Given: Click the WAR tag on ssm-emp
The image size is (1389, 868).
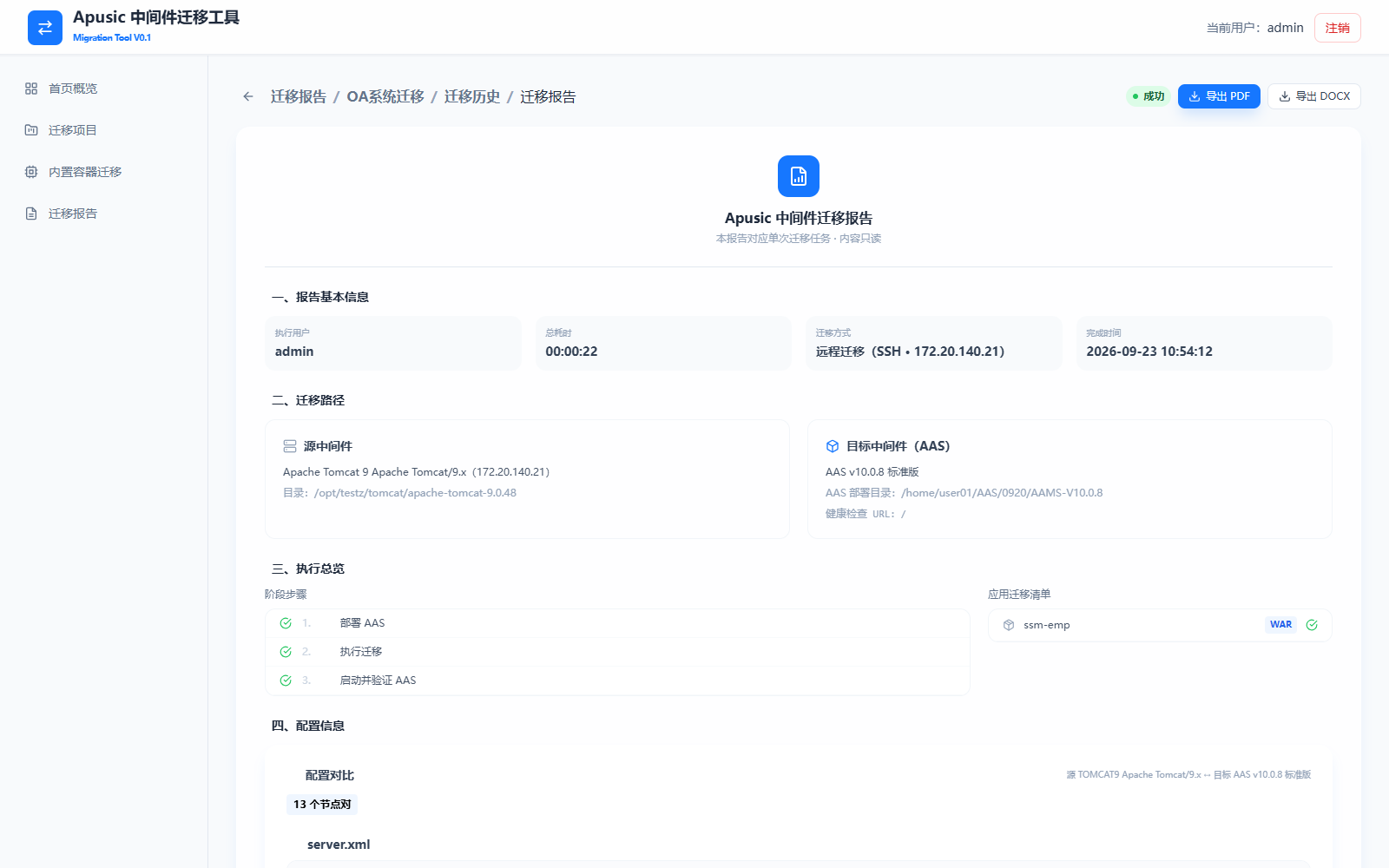Looking at the screenshot, I should (1280, 625).
